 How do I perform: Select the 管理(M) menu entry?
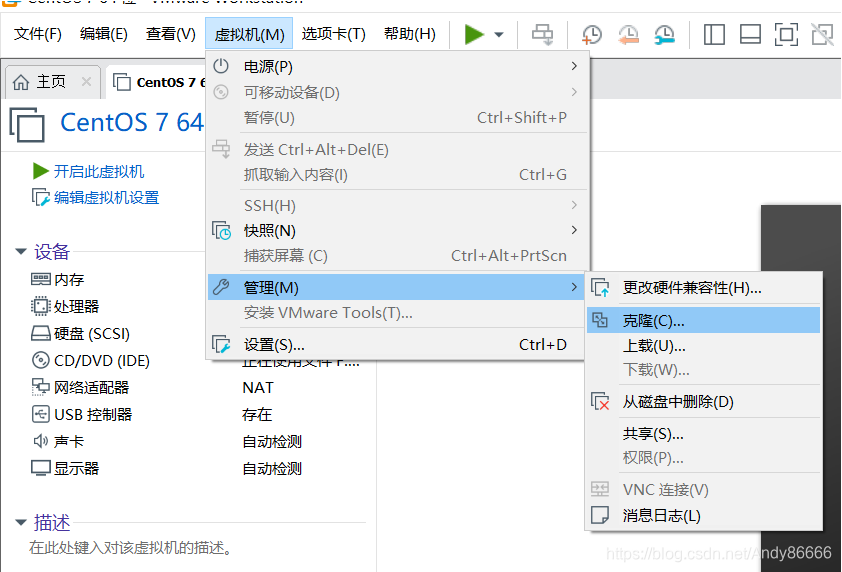click(396, 287)
